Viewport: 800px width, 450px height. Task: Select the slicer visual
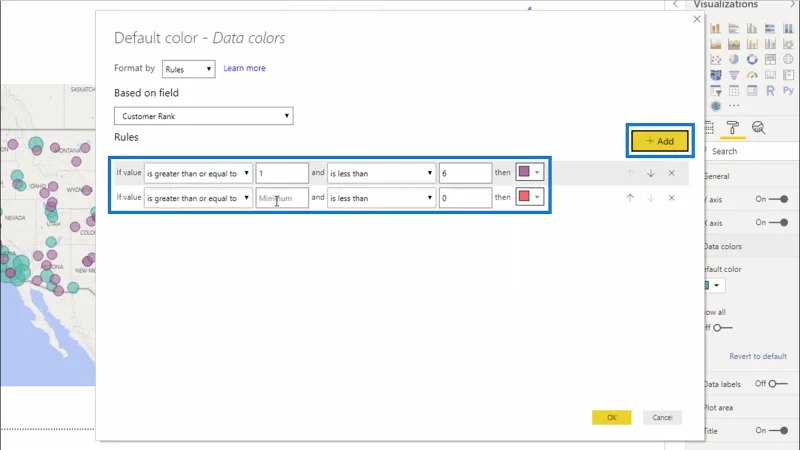pos(716,91)
